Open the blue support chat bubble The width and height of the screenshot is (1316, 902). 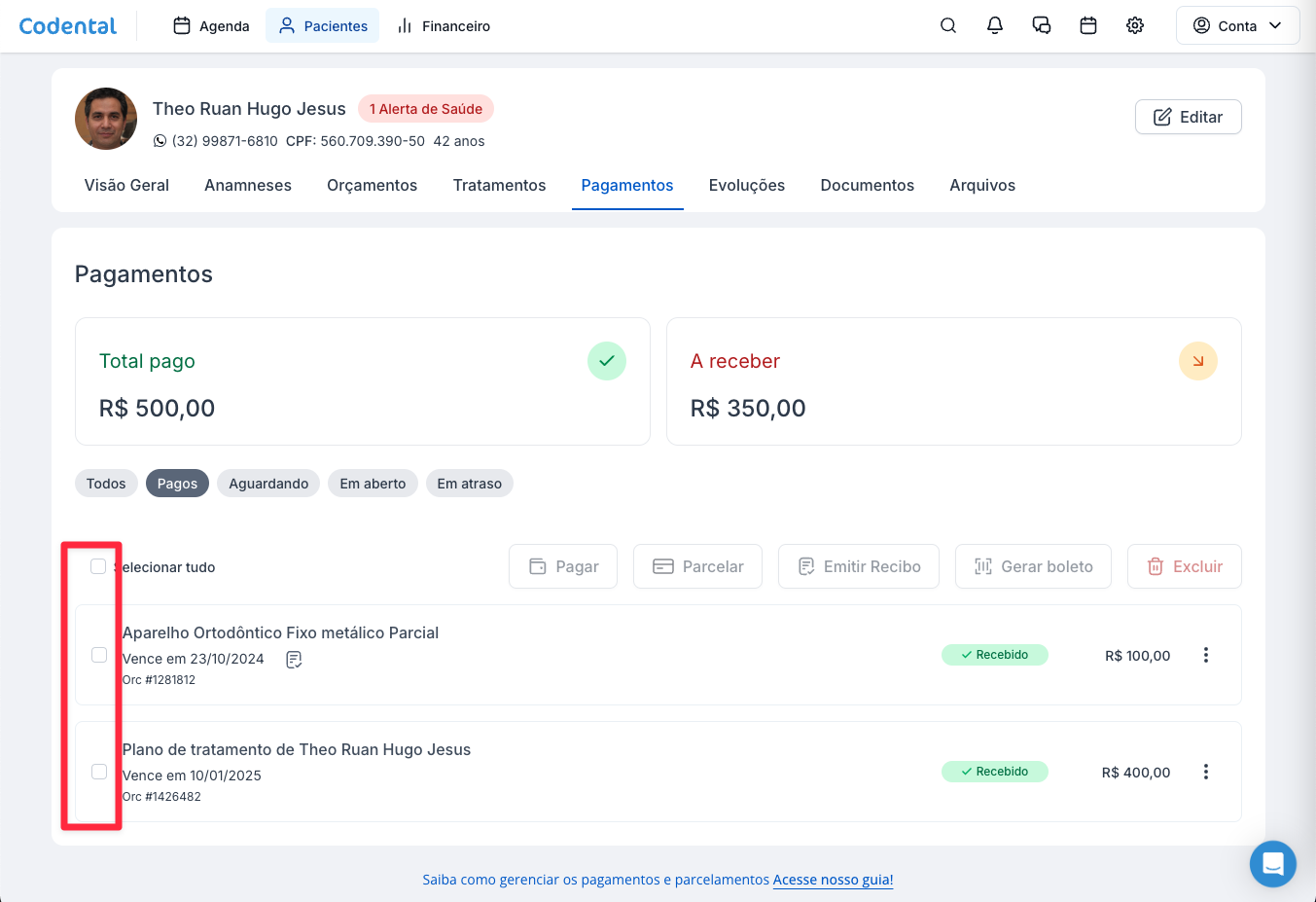(x=1272, y=864)
